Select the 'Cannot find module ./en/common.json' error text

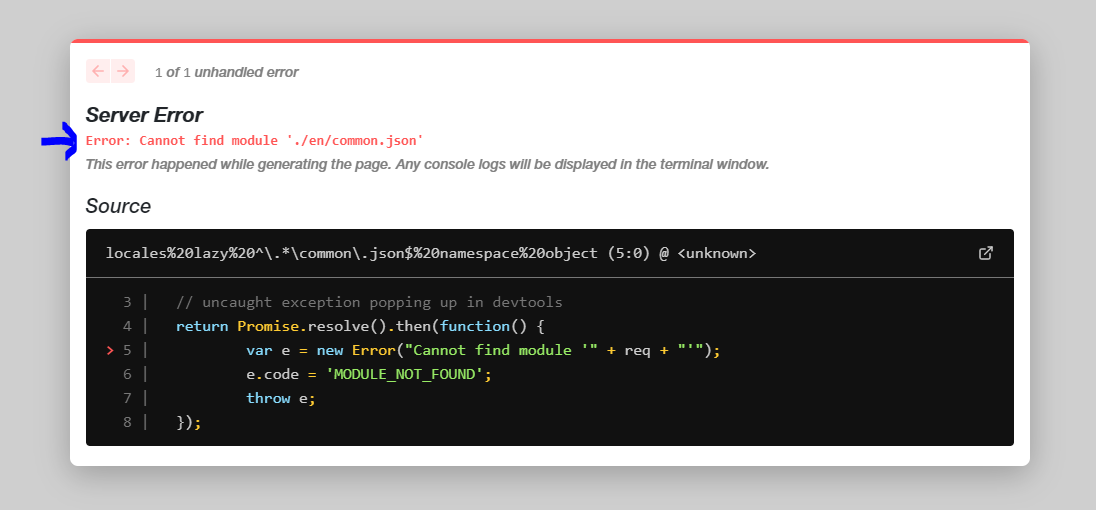pyautogui.click(x=255, y=140)
